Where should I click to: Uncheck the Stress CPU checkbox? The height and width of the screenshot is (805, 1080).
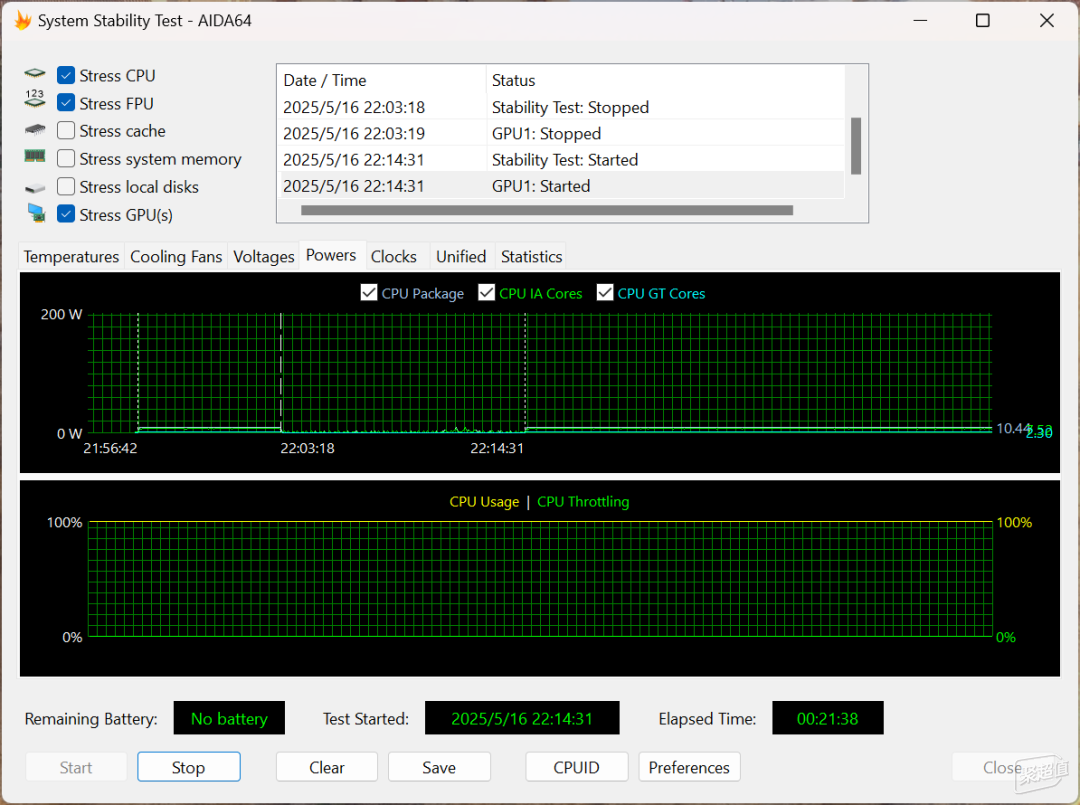pos(66,75)
